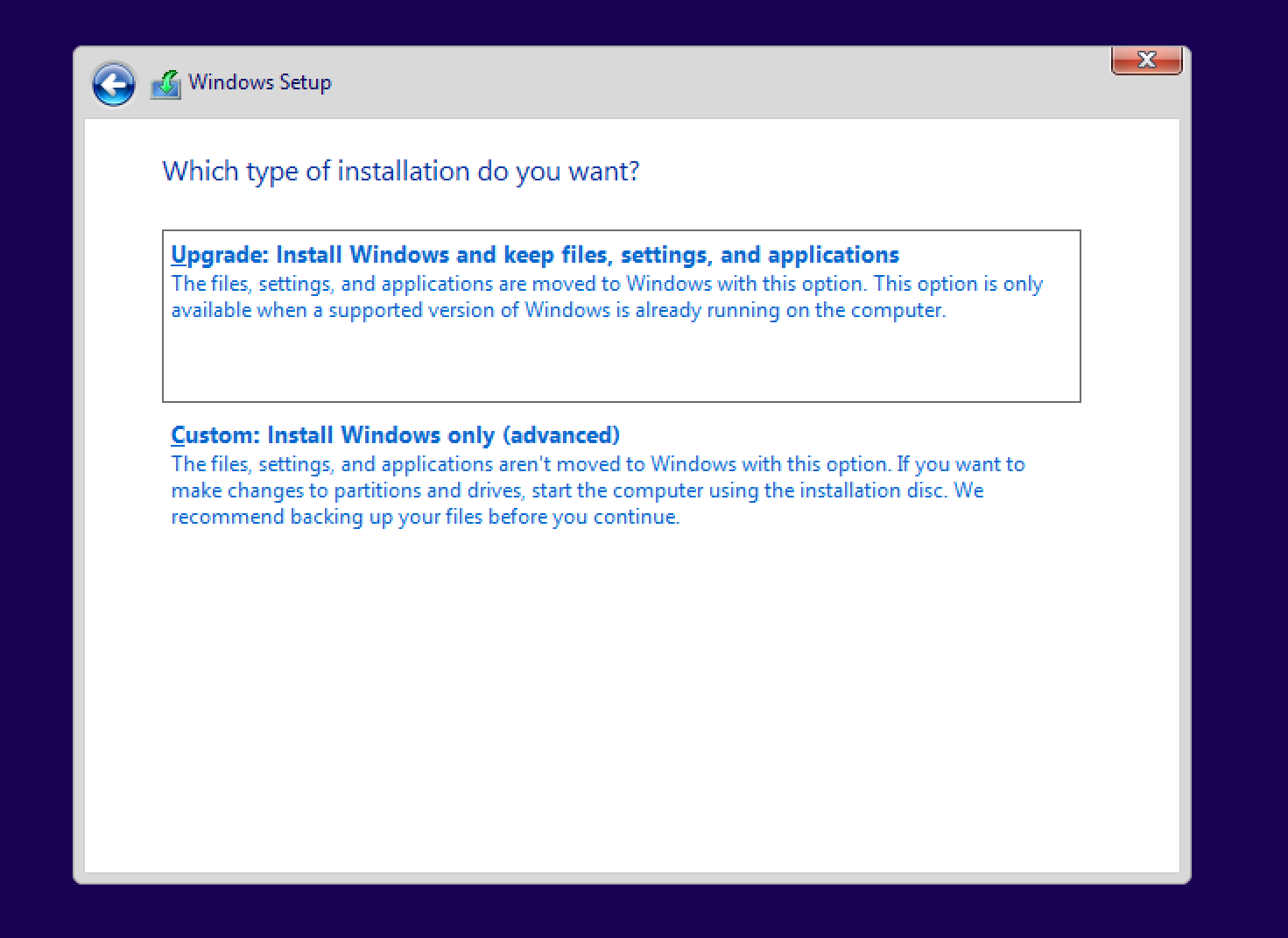The image size is (1288, 938).
Task: Close the Windows Setup window
Action: [x=1146, y=60]
